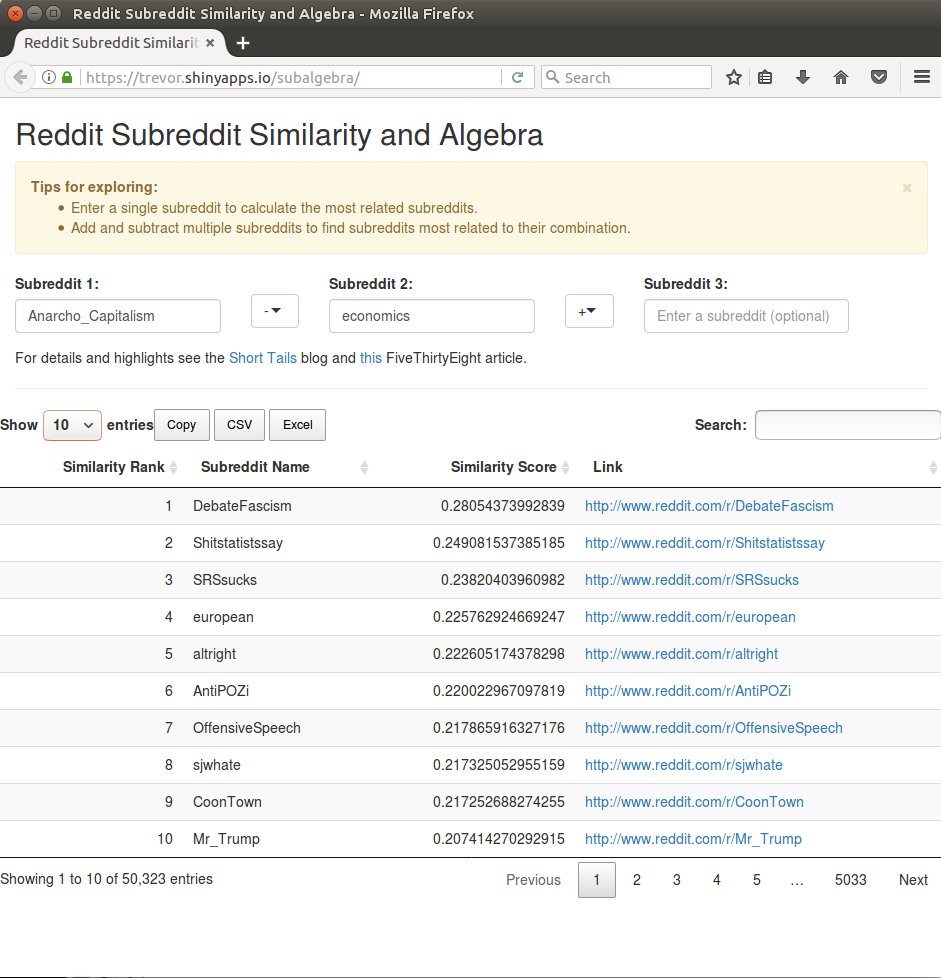Expand the Show entries count dropdown
The image size is (941, 978).
[x=72, y=425]
